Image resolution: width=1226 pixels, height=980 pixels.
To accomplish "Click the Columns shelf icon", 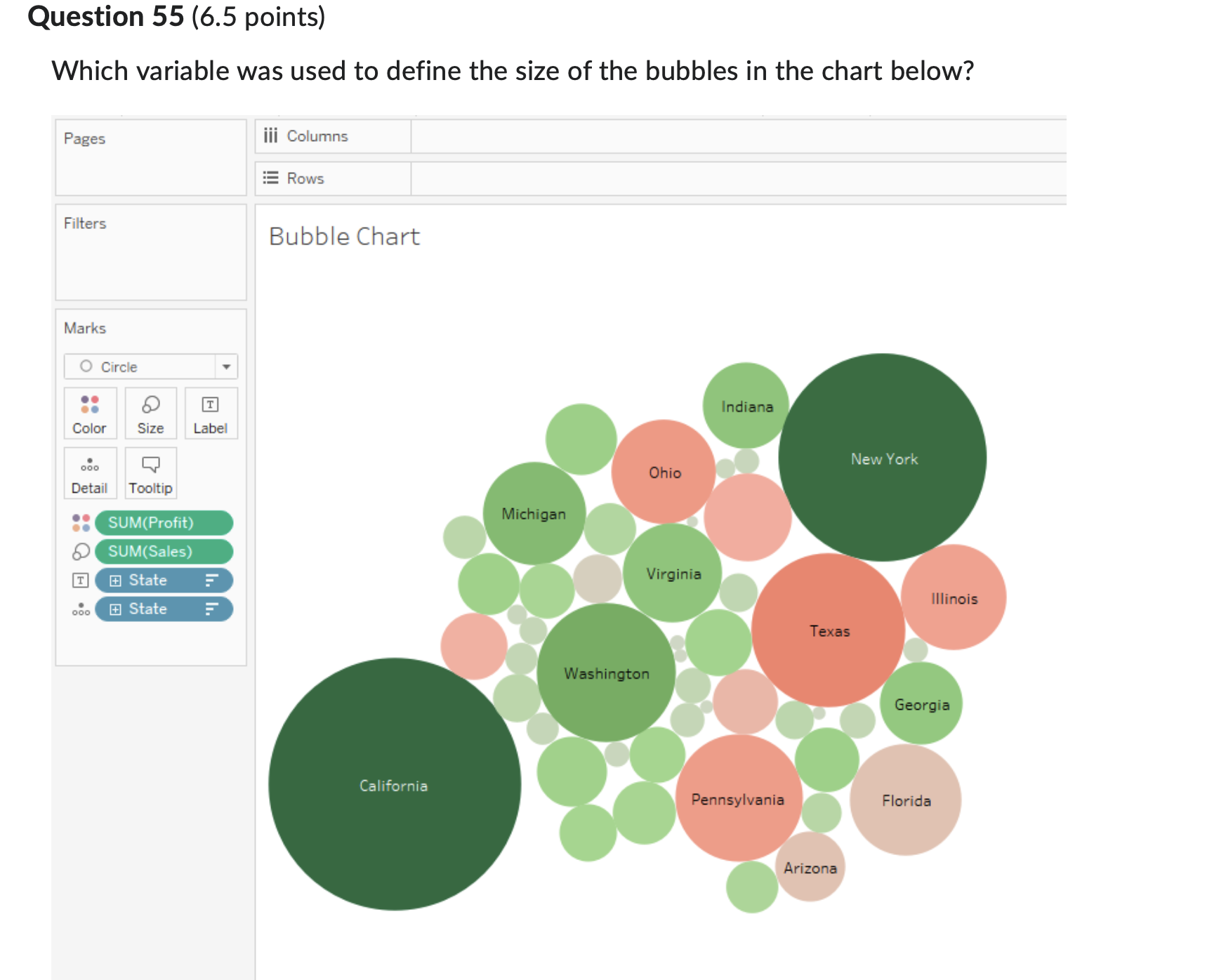I will click(x=271, y=135).
